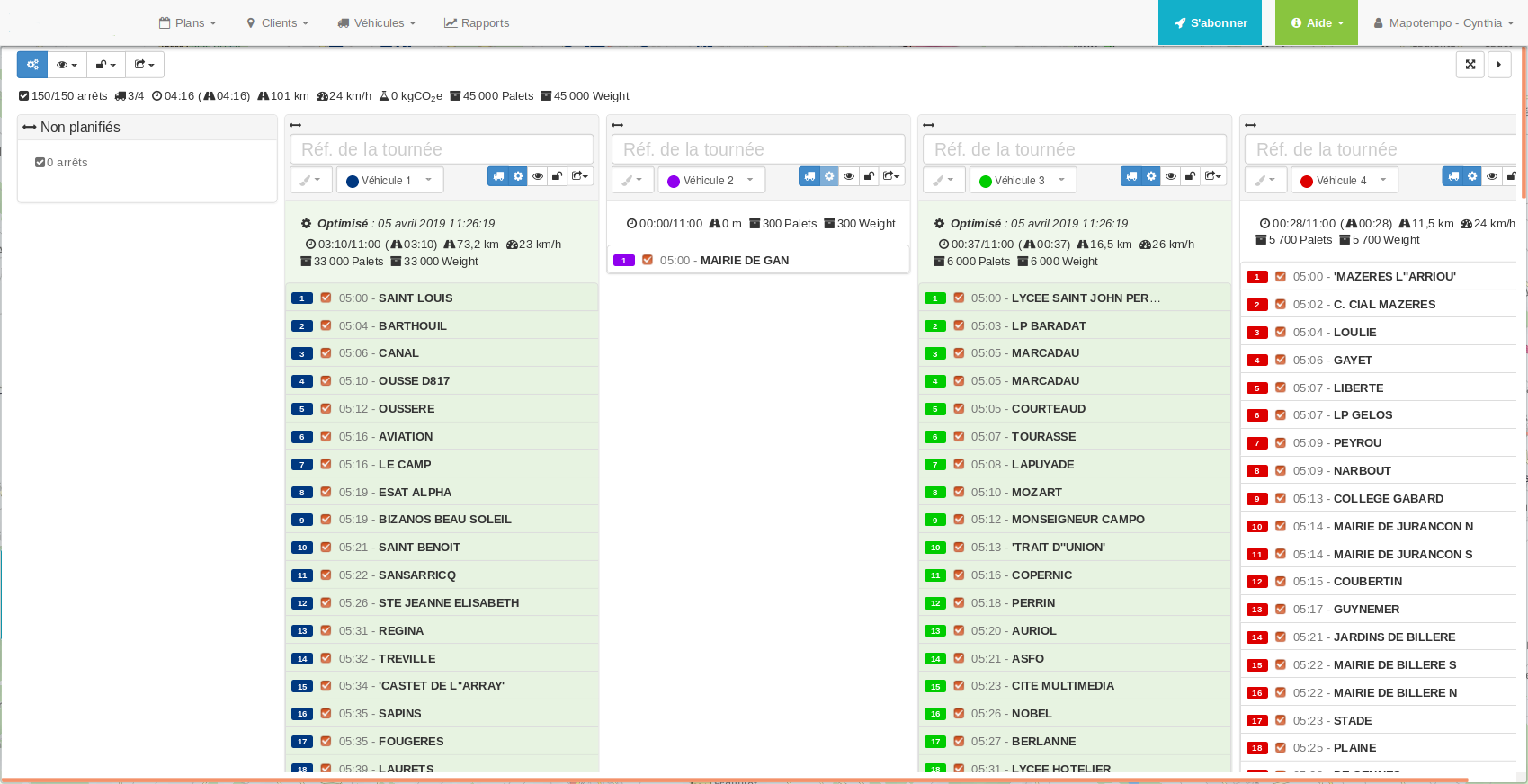Open color brush picker for Véhicule 3 route
The image size is (1528, 784).
click(x=944, y=180)
